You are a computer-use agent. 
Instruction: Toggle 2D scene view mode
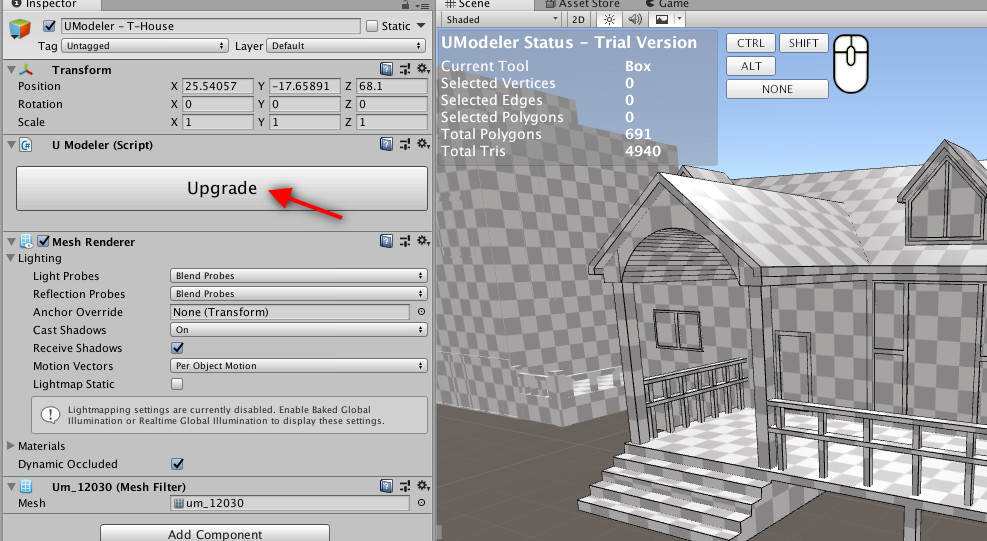578,20
